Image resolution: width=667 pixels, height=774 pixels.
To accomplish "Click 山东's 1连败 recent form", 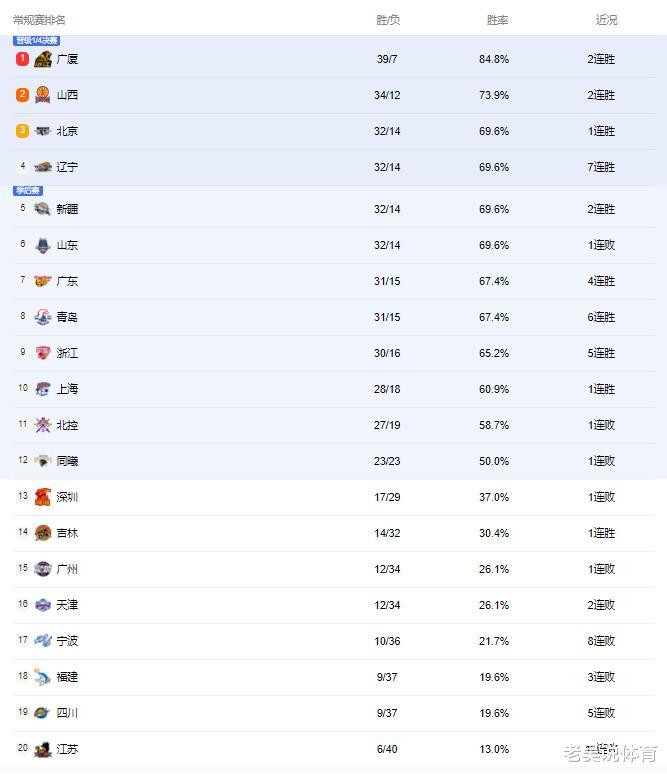I will point(601,245).
